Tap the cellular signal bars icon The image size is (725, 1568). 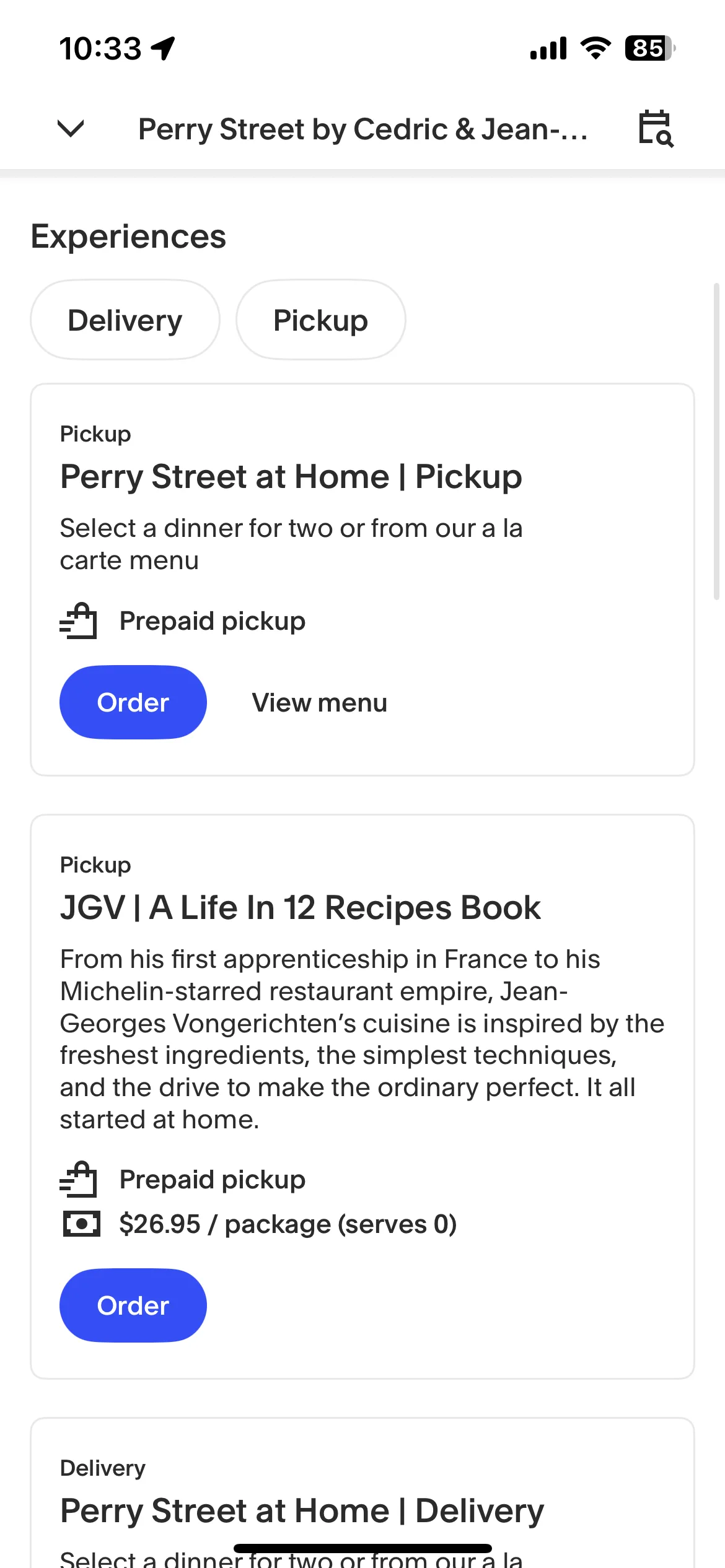pos(548,48)
